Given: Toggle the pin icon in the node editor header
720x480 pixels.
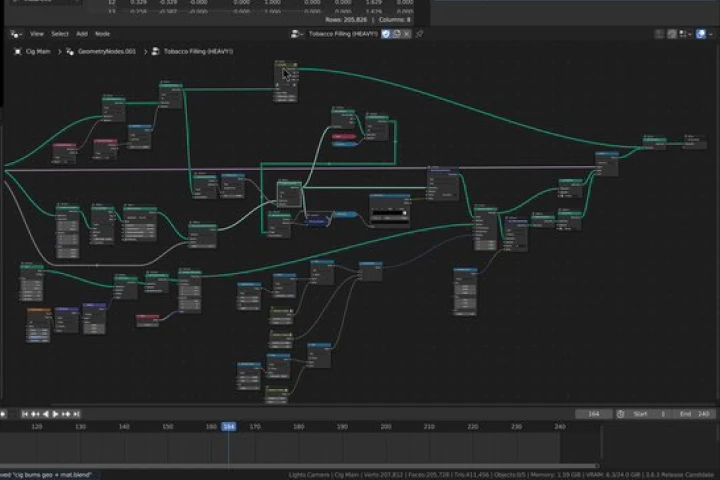Looking at the screenshot, I should point(419,34).
